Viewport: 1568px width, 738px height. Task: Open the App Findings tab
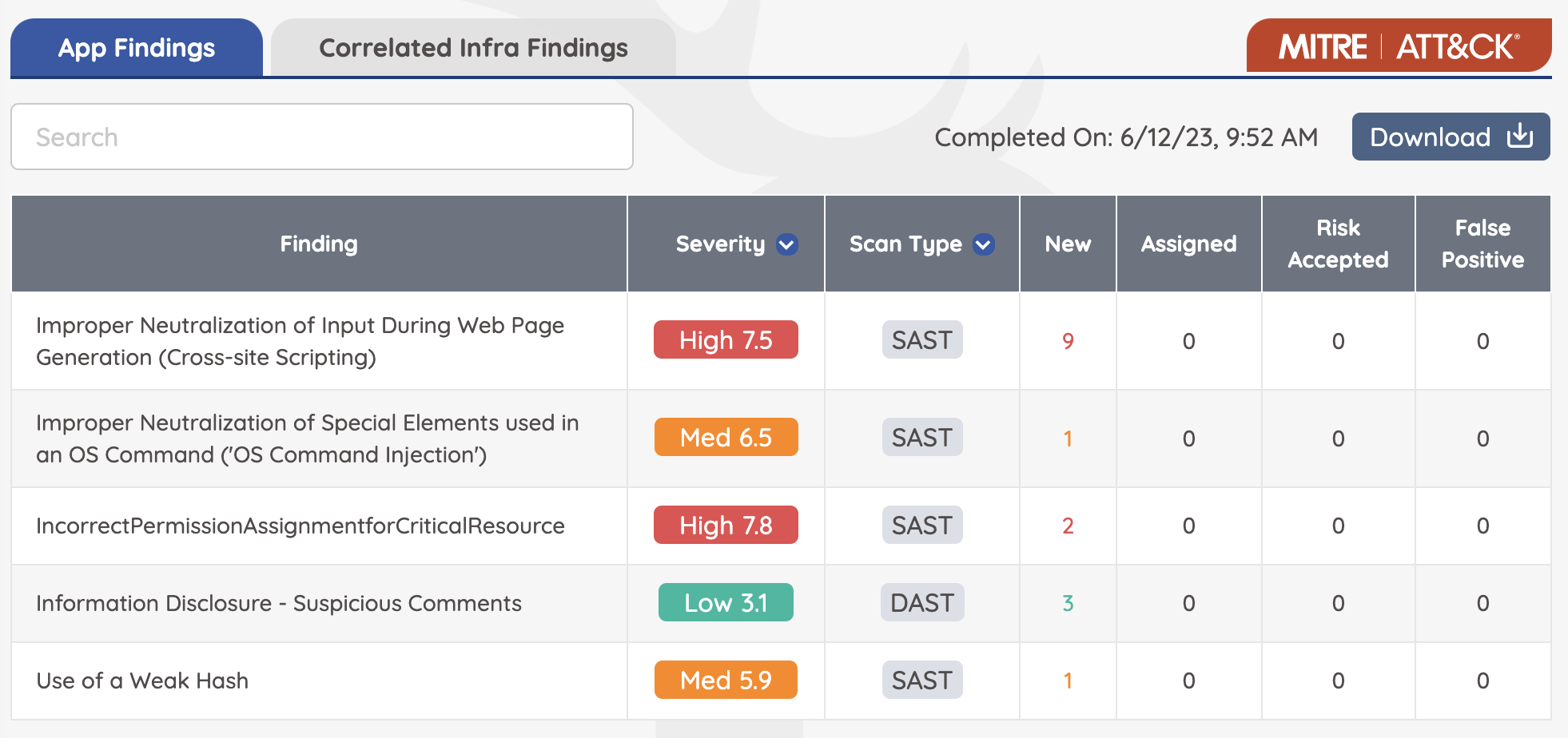click(x=137, y=48)
